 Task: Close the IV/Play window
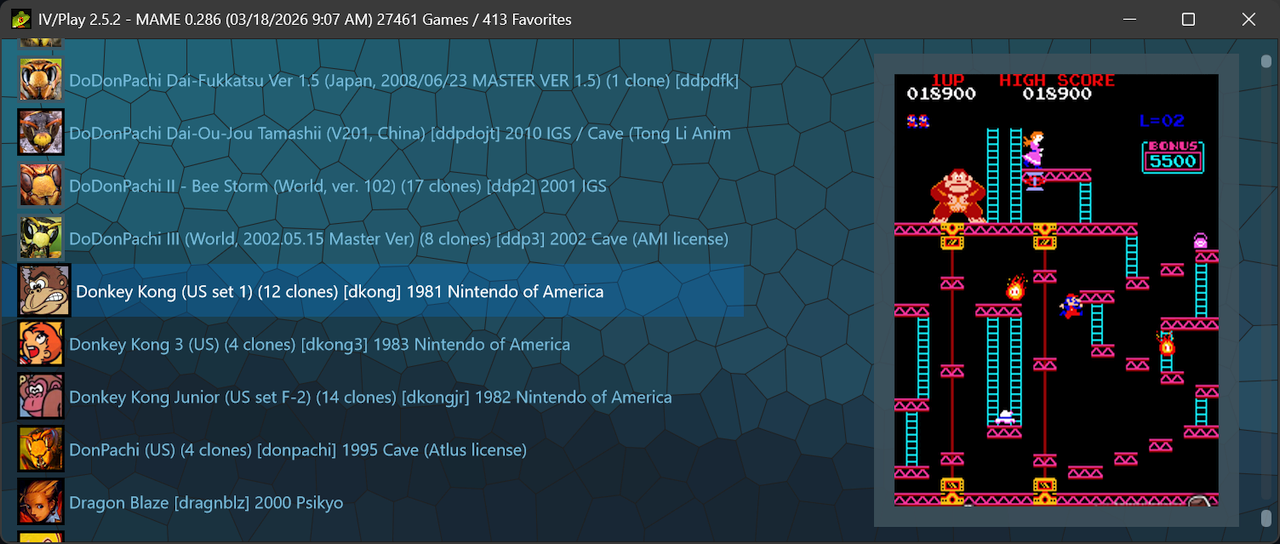click(1248, 19)
